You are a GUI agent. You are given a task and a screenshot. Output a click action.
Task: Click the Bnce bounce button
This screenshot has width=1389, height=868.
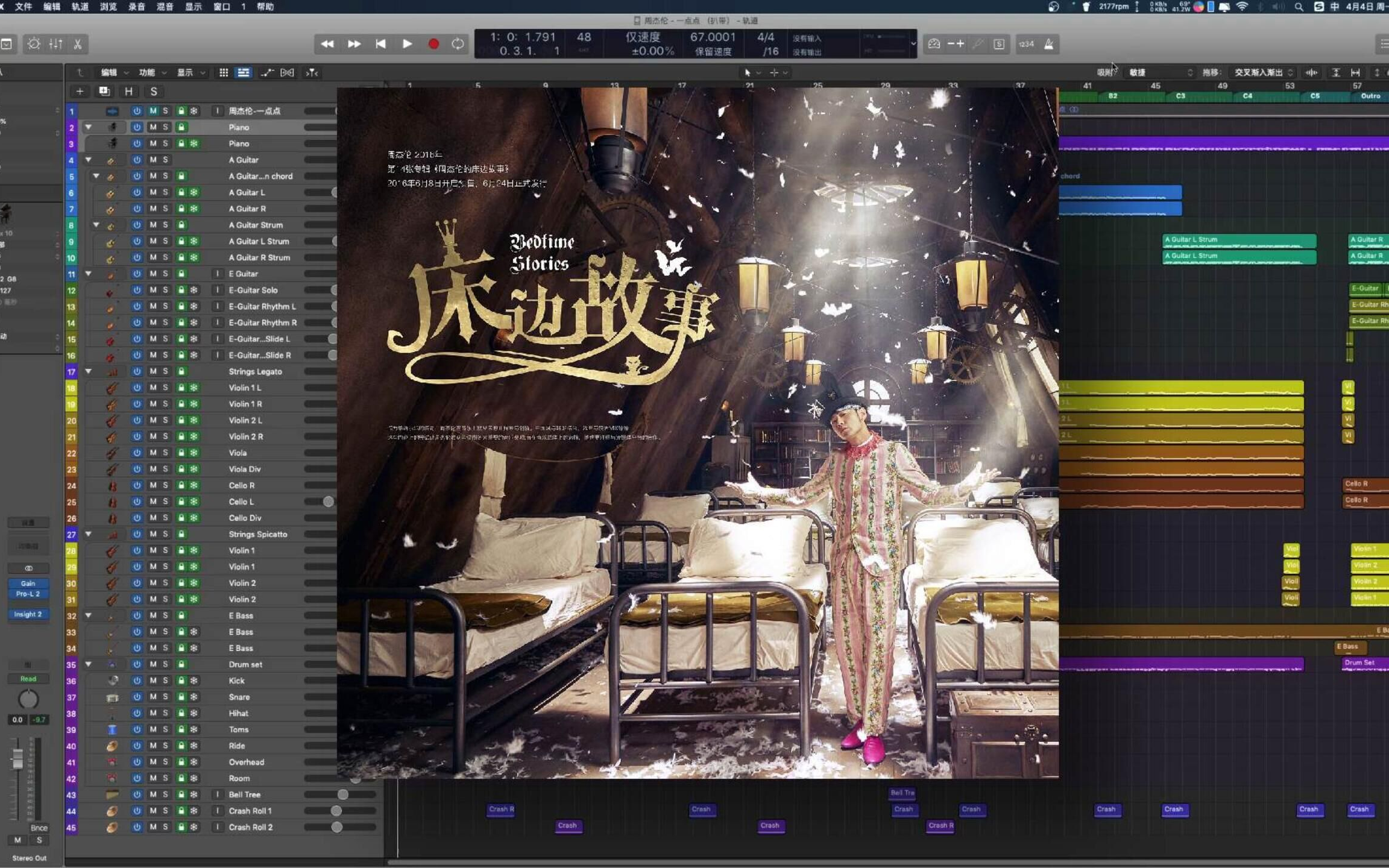pos(39,828)
